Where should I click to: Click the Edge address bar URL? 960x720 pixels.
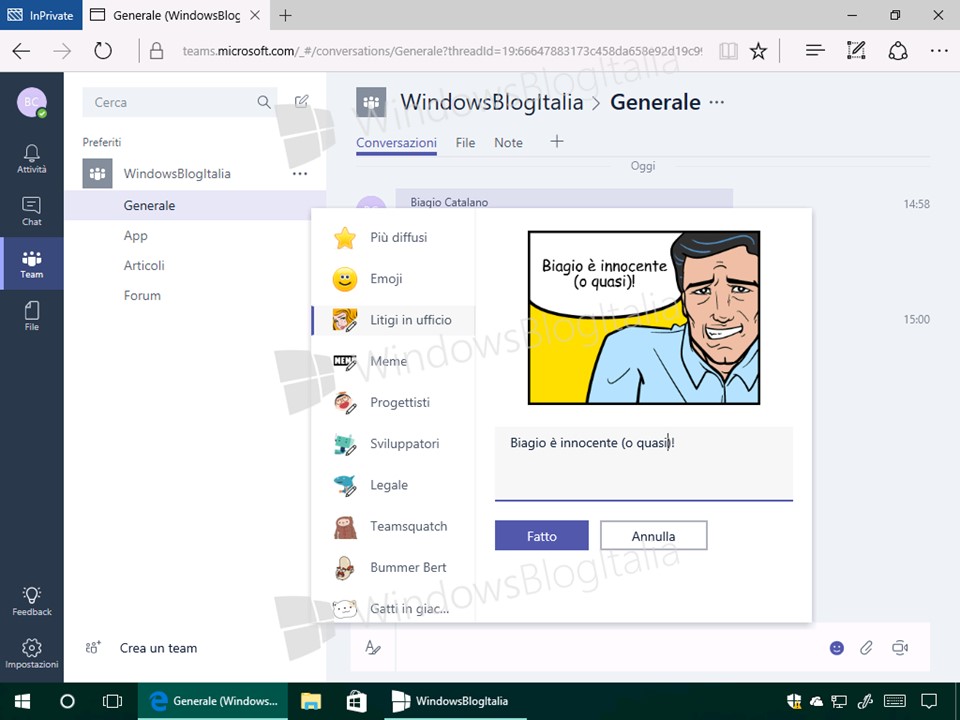click(442, 51)
